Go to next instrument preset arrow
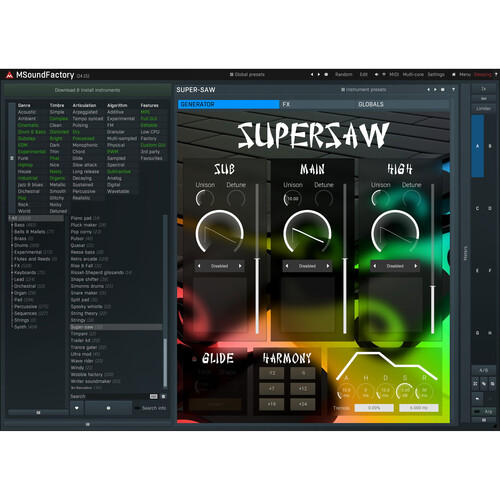Screen dimensions: 500x500 pos(435,90)
